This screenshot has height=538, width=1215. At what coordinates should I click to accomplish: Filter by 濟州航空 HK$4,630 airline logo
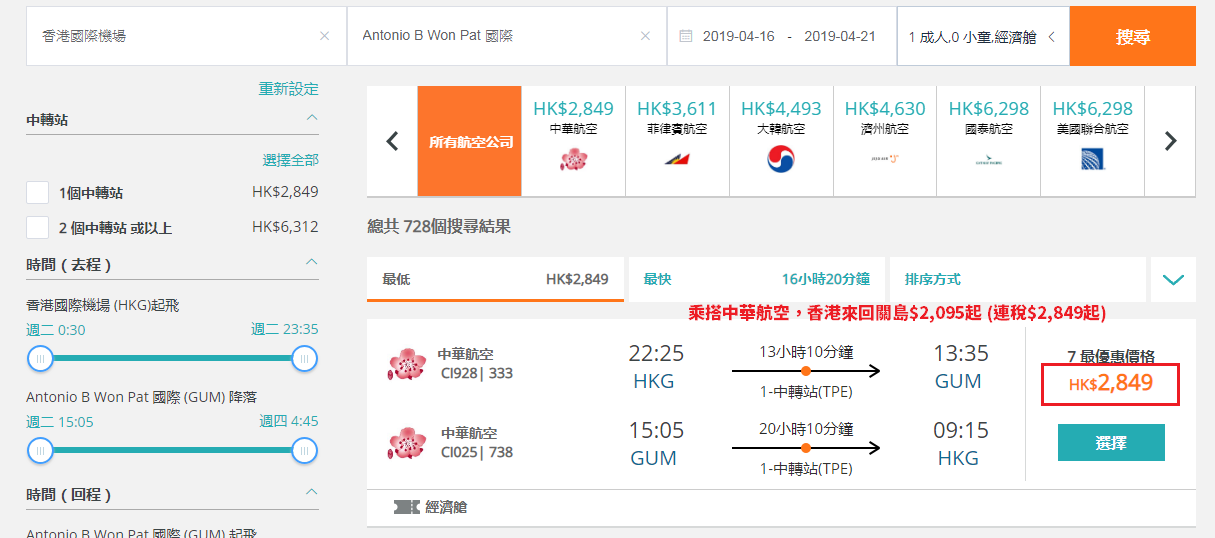tap(885, 158)
